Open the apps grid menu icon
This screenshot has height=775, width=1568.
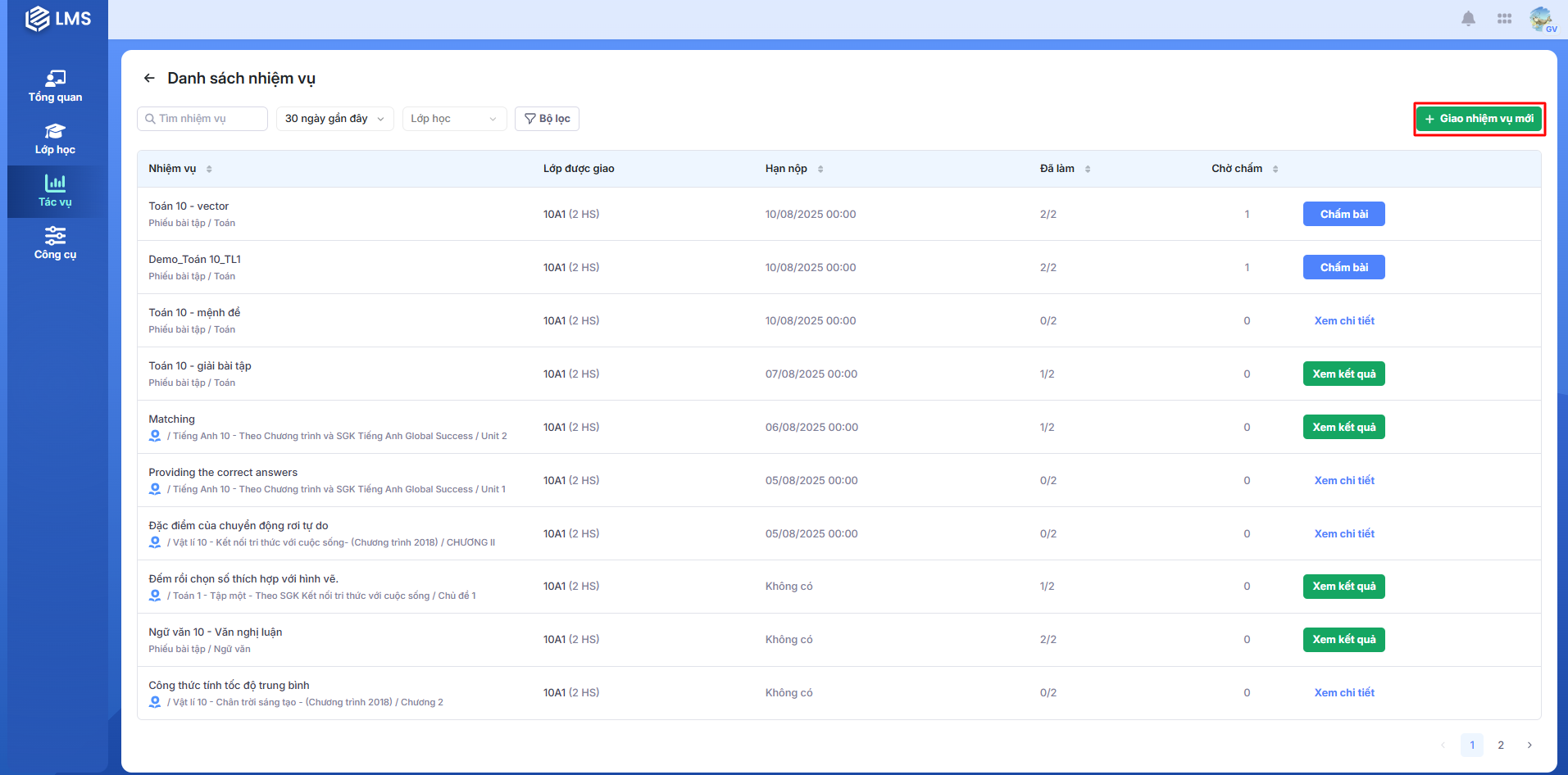coord(1504,19)
